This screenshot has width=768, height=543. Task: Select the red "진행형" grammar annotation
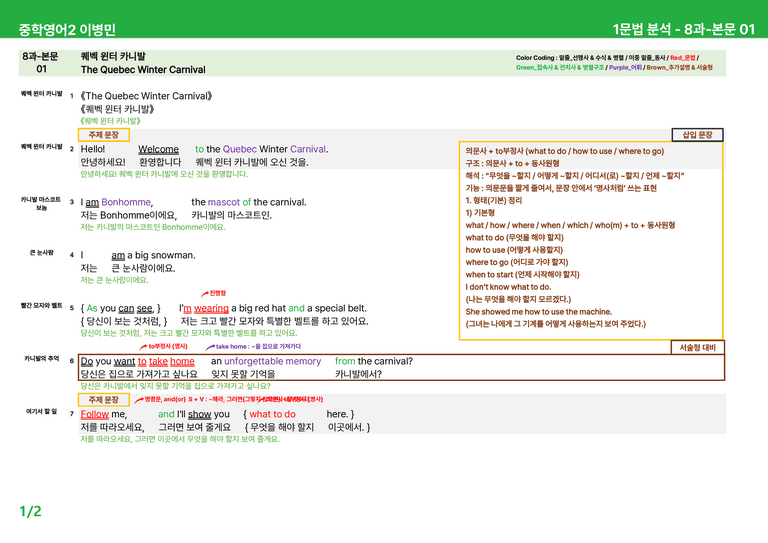pos(218,293)
